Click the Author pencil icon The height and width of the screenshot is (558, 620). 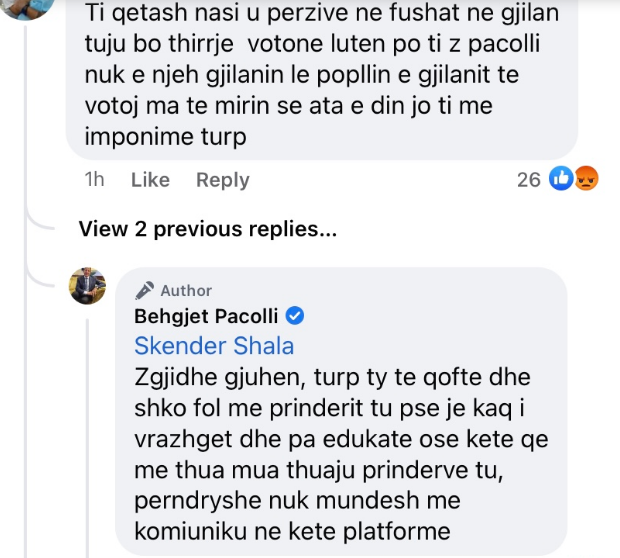pos(145,290)
